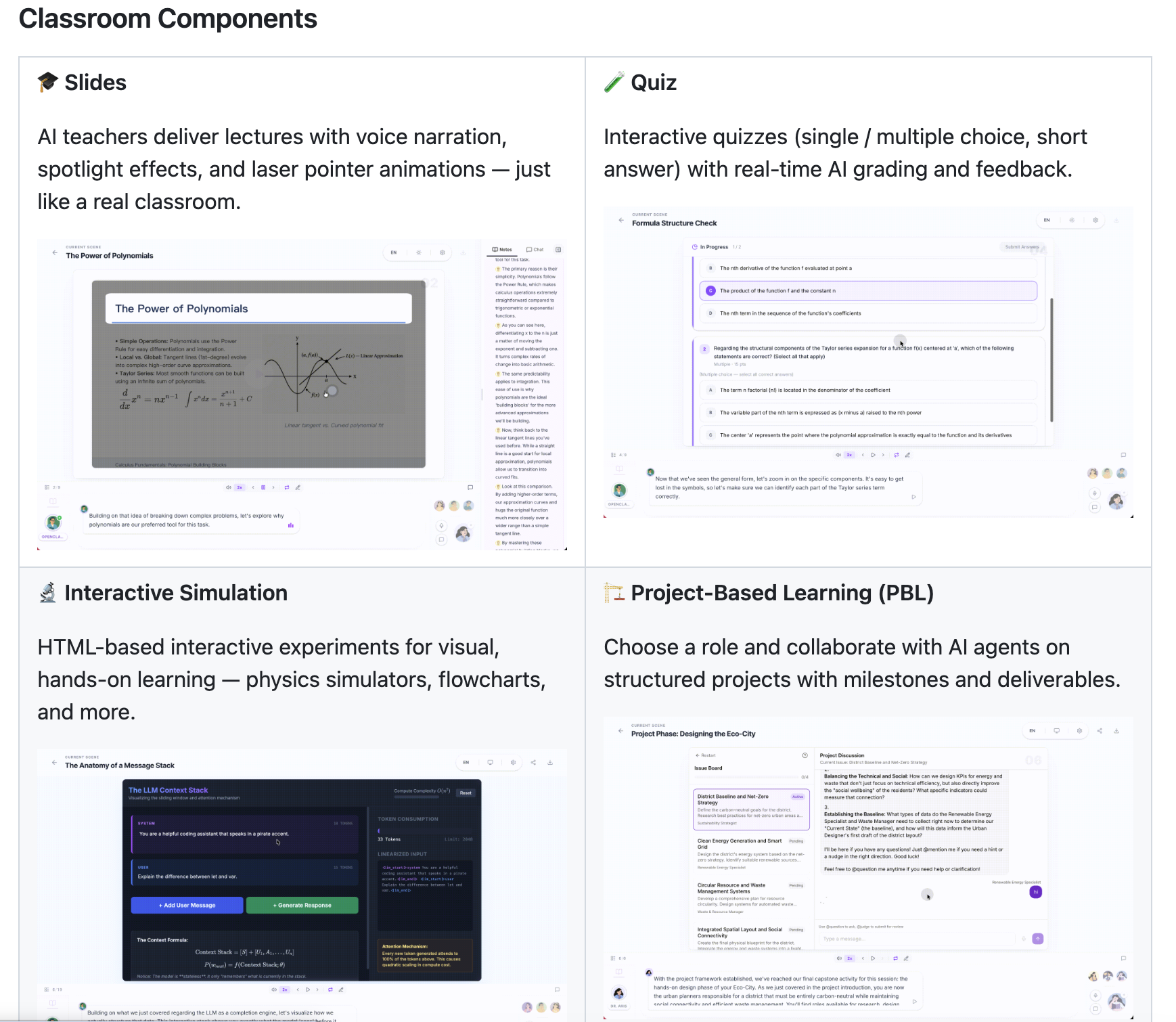Click the share icon in the Message Stack viewer
1176x1022 pixels.
533,762
